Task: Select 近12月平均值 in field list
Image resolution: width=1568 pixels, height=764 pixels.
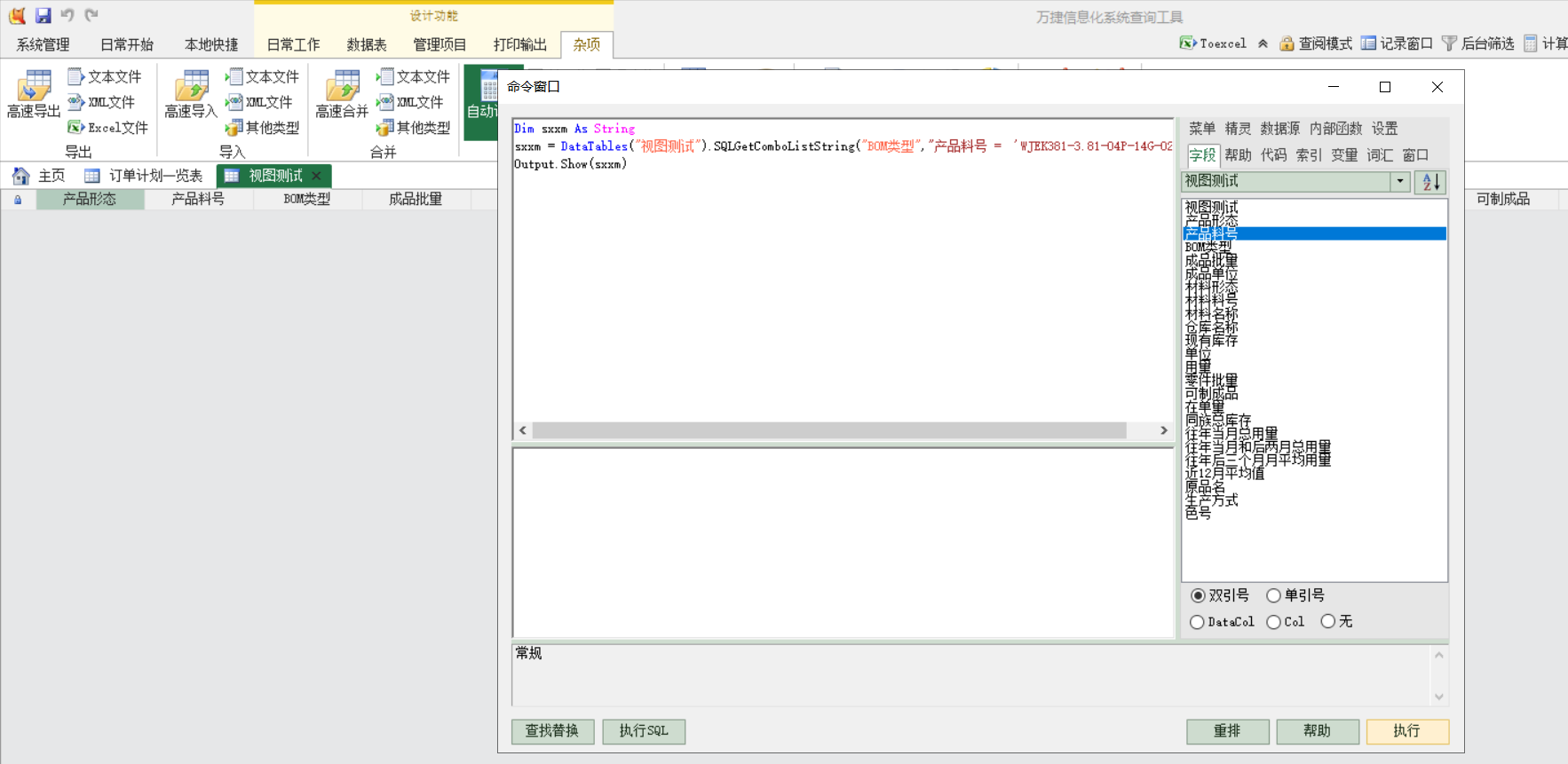Action: [x=1314, y=473]
